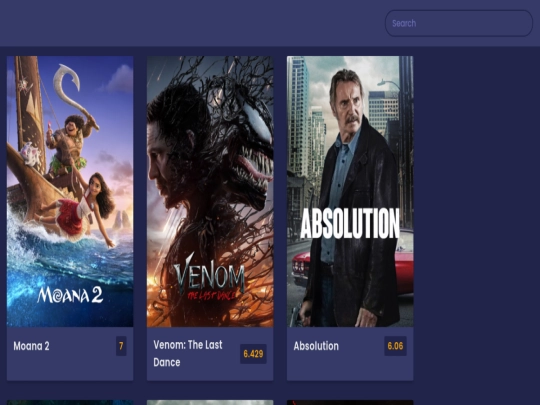Open the partially visible bottom-left movie card
540x405 pixels.
[x=70, y=403]
